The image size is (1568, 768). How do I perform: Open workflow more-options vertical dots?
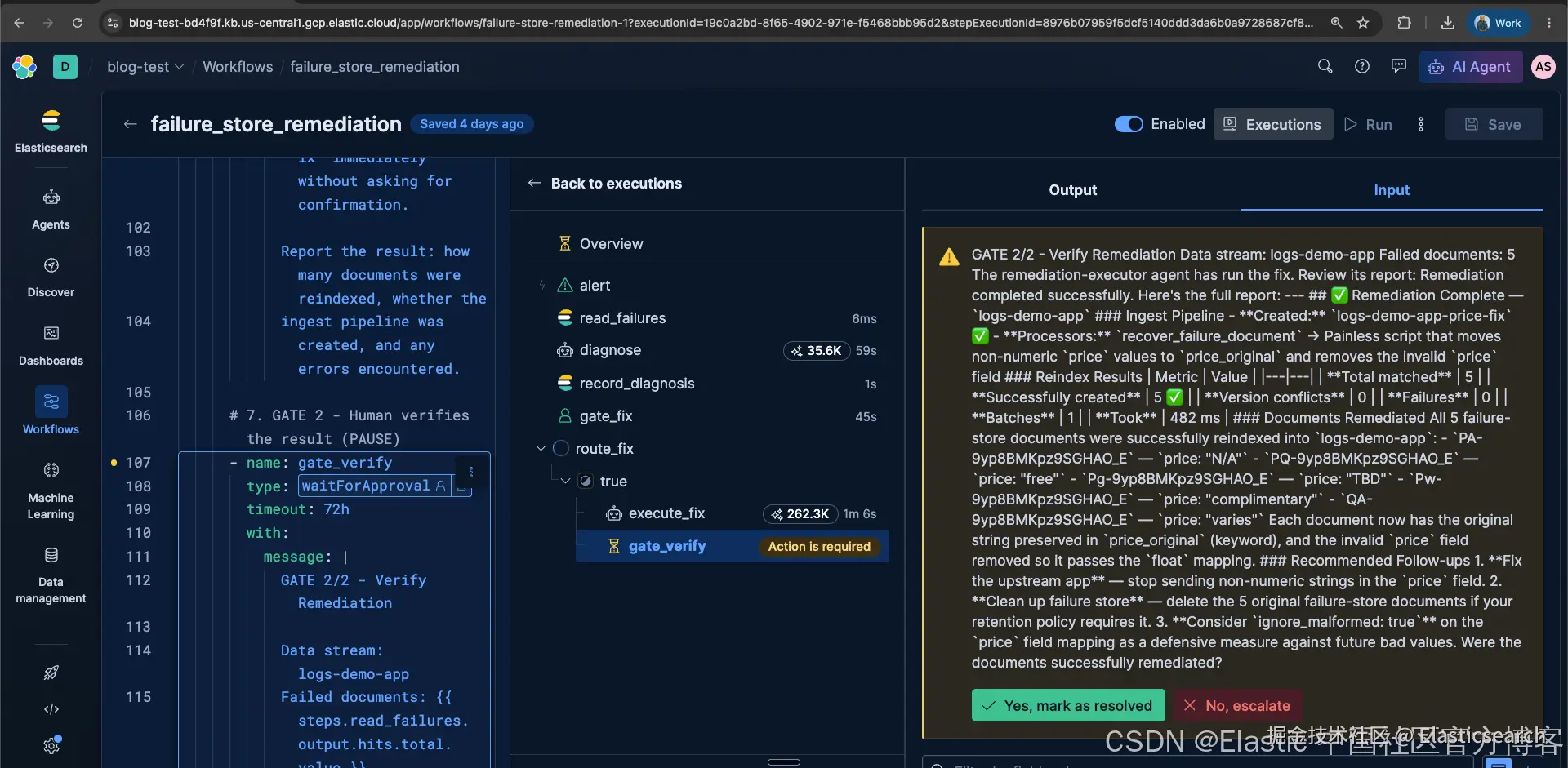(1420, 124)
